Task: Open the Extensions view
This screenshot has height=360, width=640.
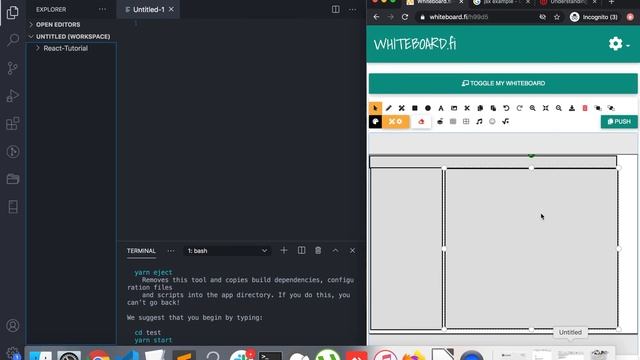Action: 13,123
